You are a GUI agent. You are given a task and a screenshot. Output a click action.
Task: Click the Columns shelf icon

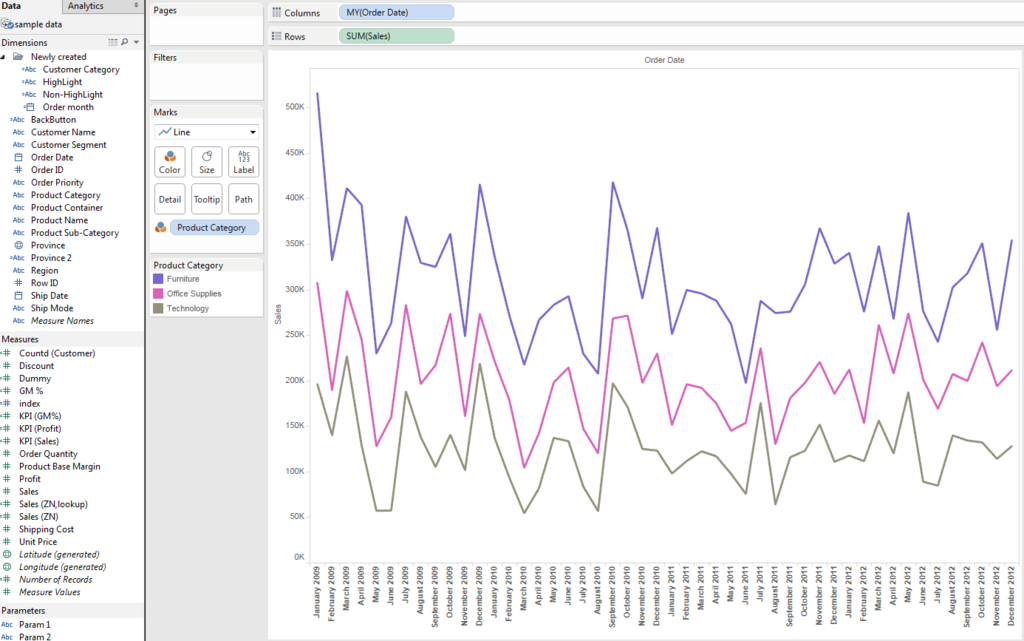click(277, 12)
